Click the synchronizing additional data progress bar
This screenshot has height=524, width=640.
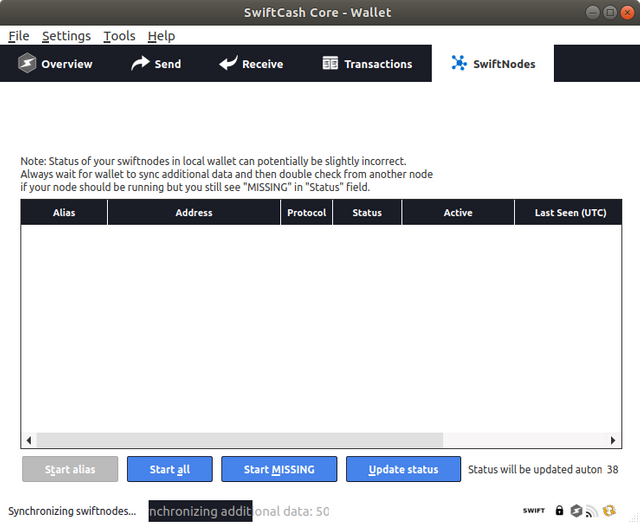point(240,511)
